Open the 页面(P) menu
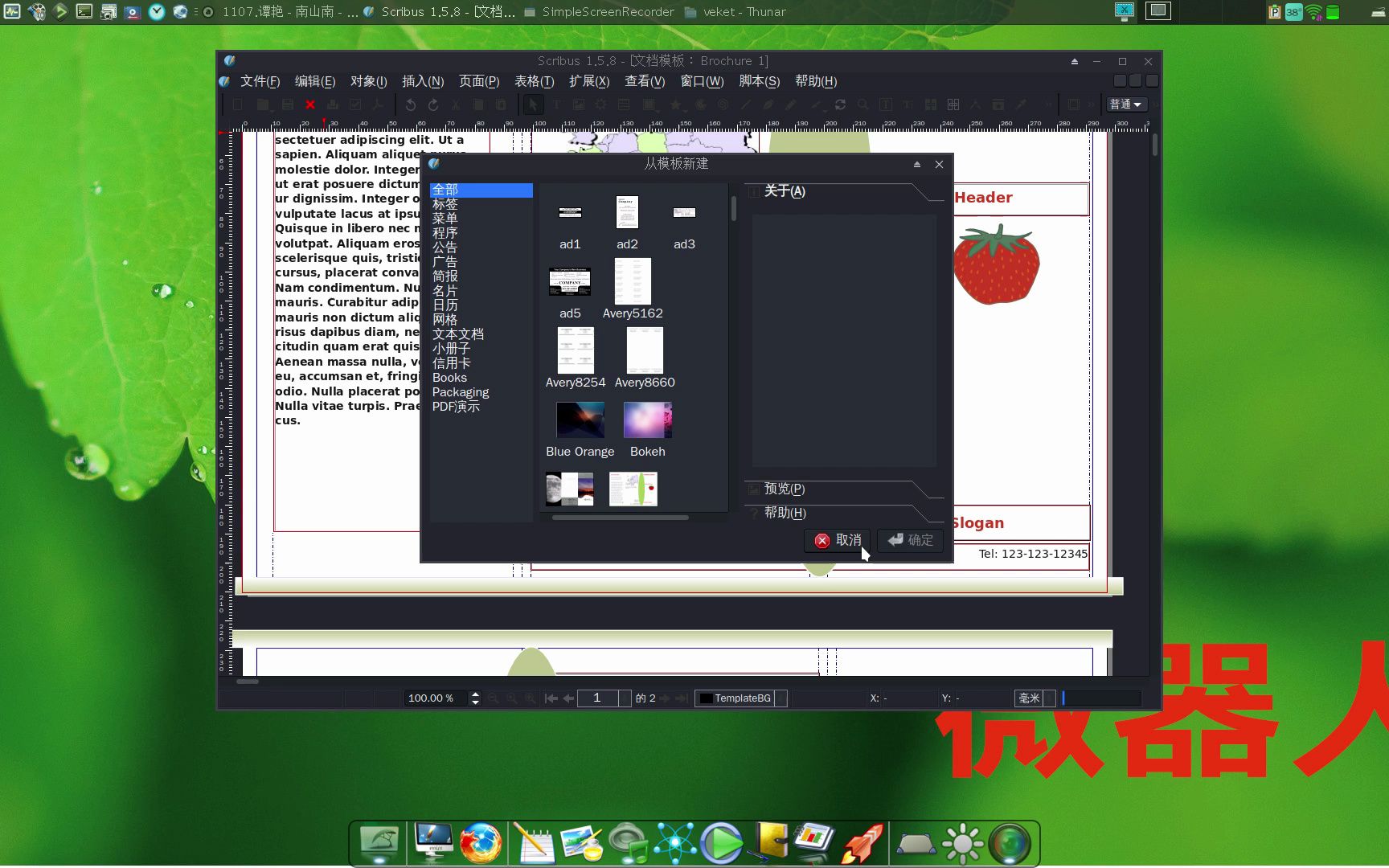This screenshot has height=868, width=1389. tap(479, 81)
